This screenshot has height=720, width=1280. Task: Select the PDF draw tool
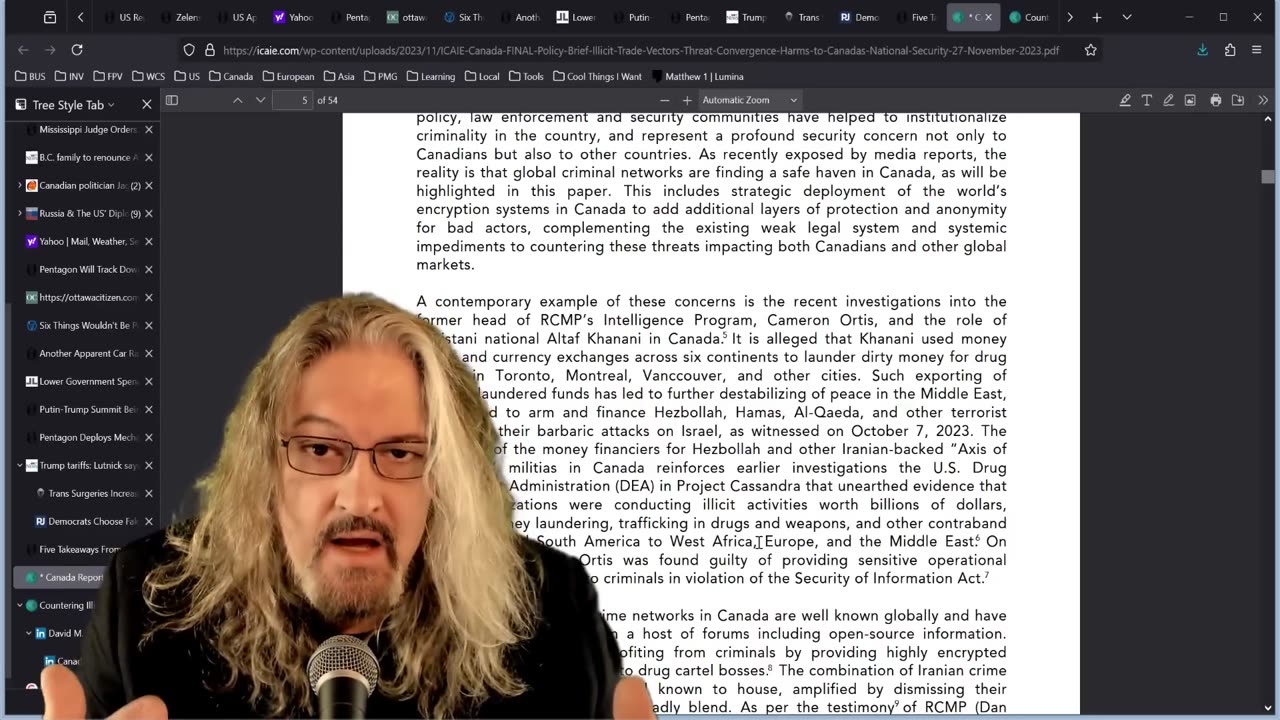click(1168, 100)
